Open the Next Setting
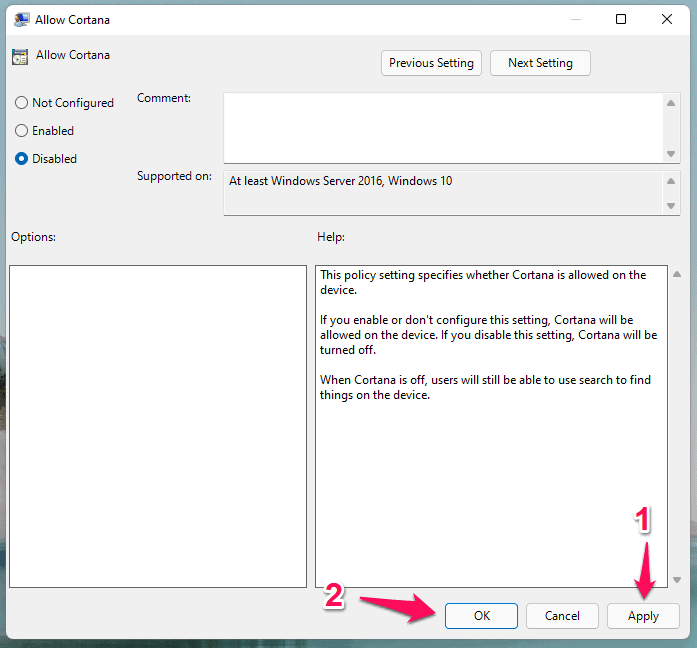The image size is (697, 648). coord(540,63)
